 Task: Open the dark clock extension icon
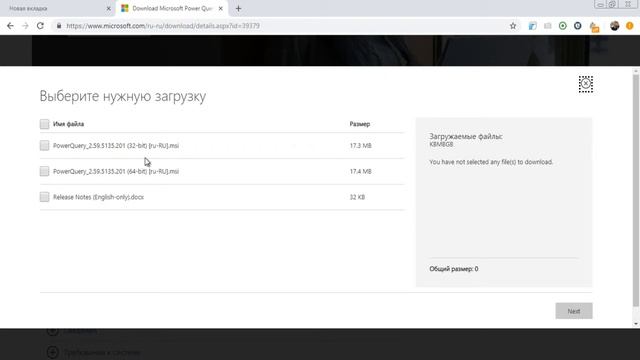point(578,26)
